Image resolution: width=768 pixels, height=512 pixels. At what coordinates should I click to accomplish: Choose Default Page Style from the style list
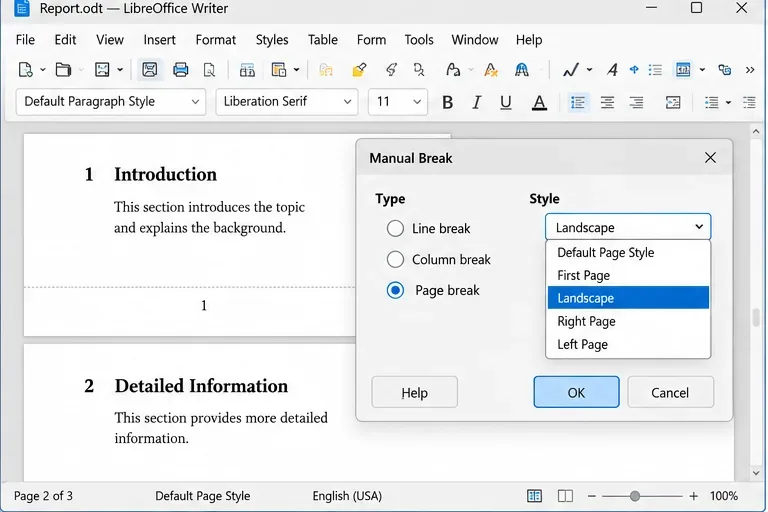point(628,252)
